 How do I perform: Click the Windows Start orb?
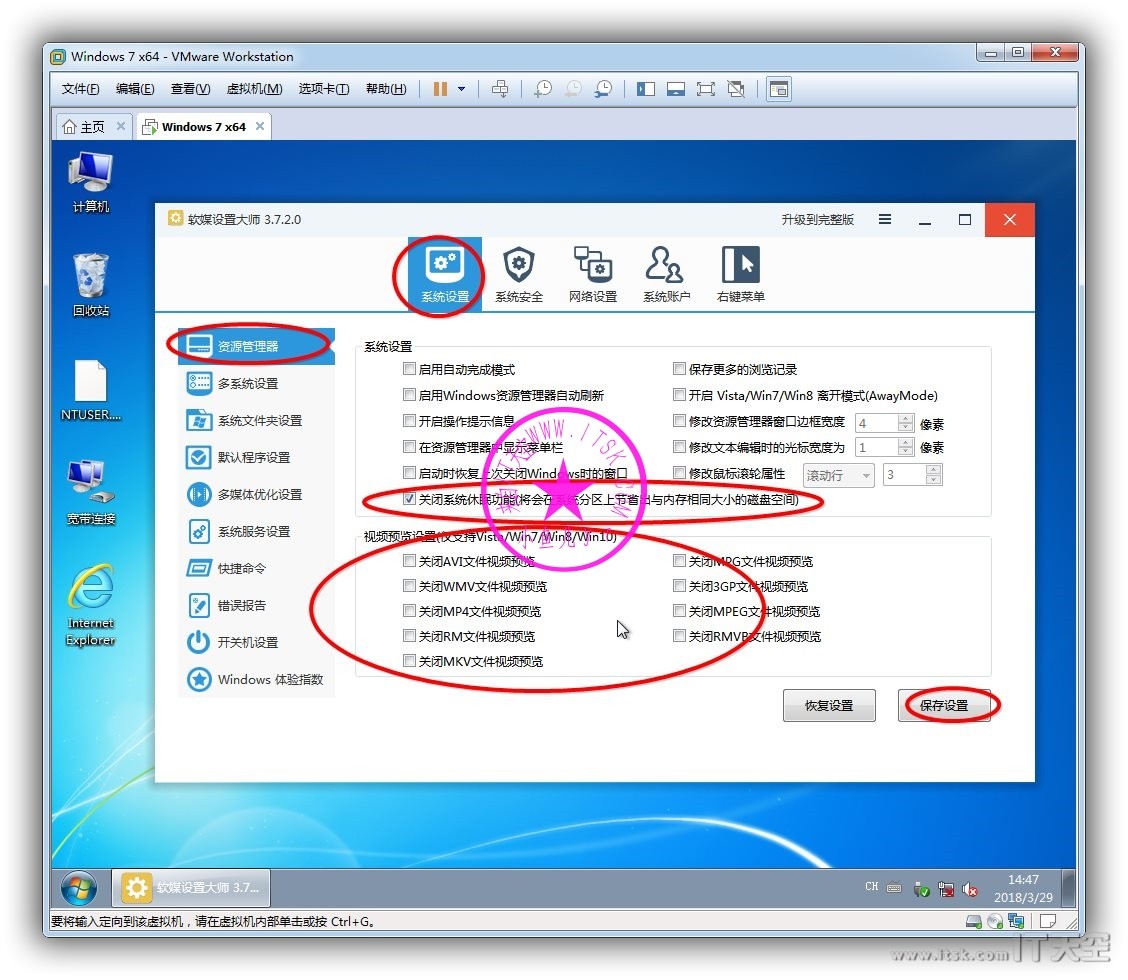[x=79, y=887]
